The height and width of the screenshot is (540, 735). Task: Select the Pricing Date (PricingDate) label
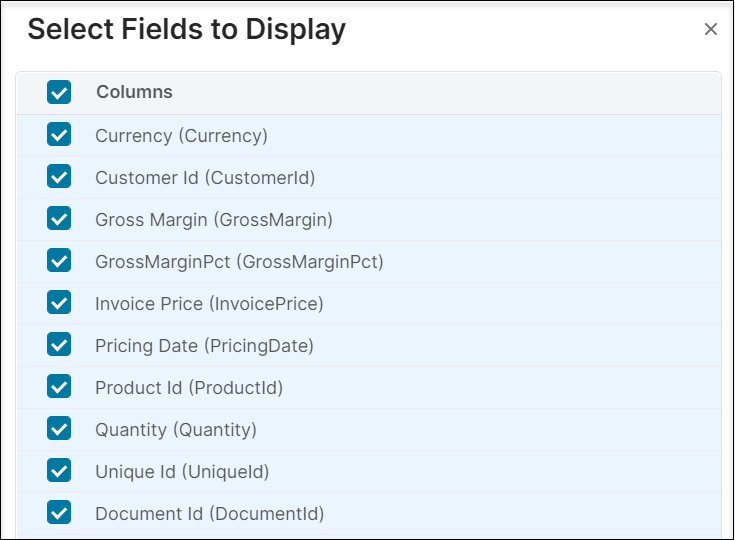[204, 346]
